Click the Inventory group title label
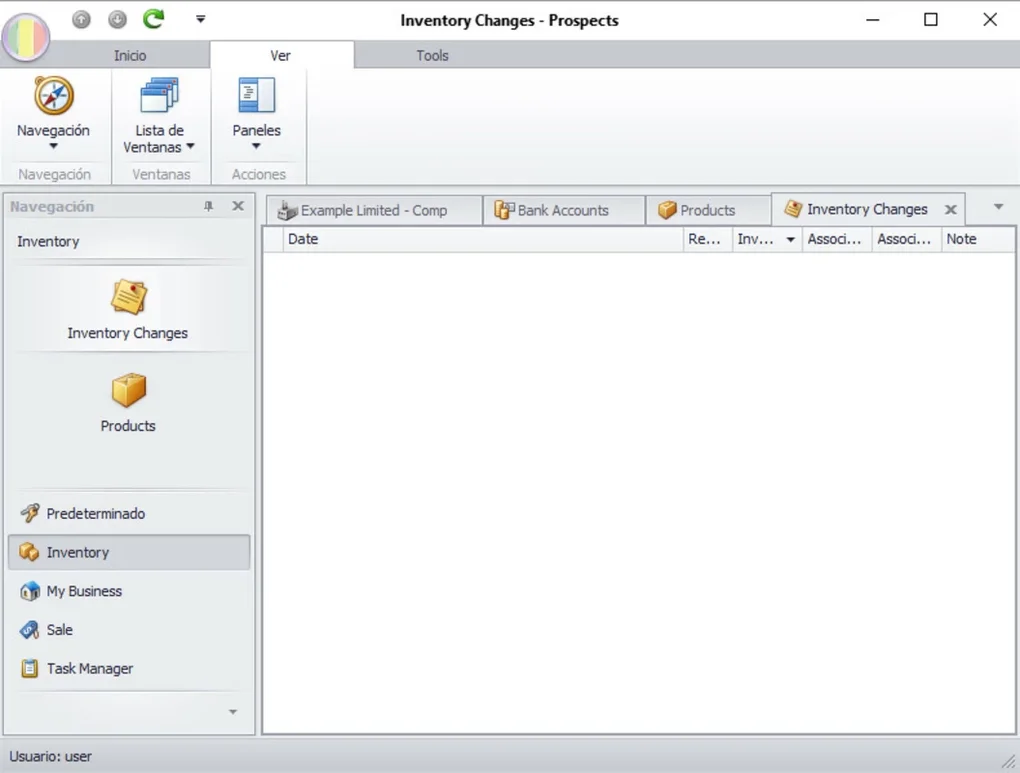Viewport: 1020px width, 773px height. tap(48, 241)
